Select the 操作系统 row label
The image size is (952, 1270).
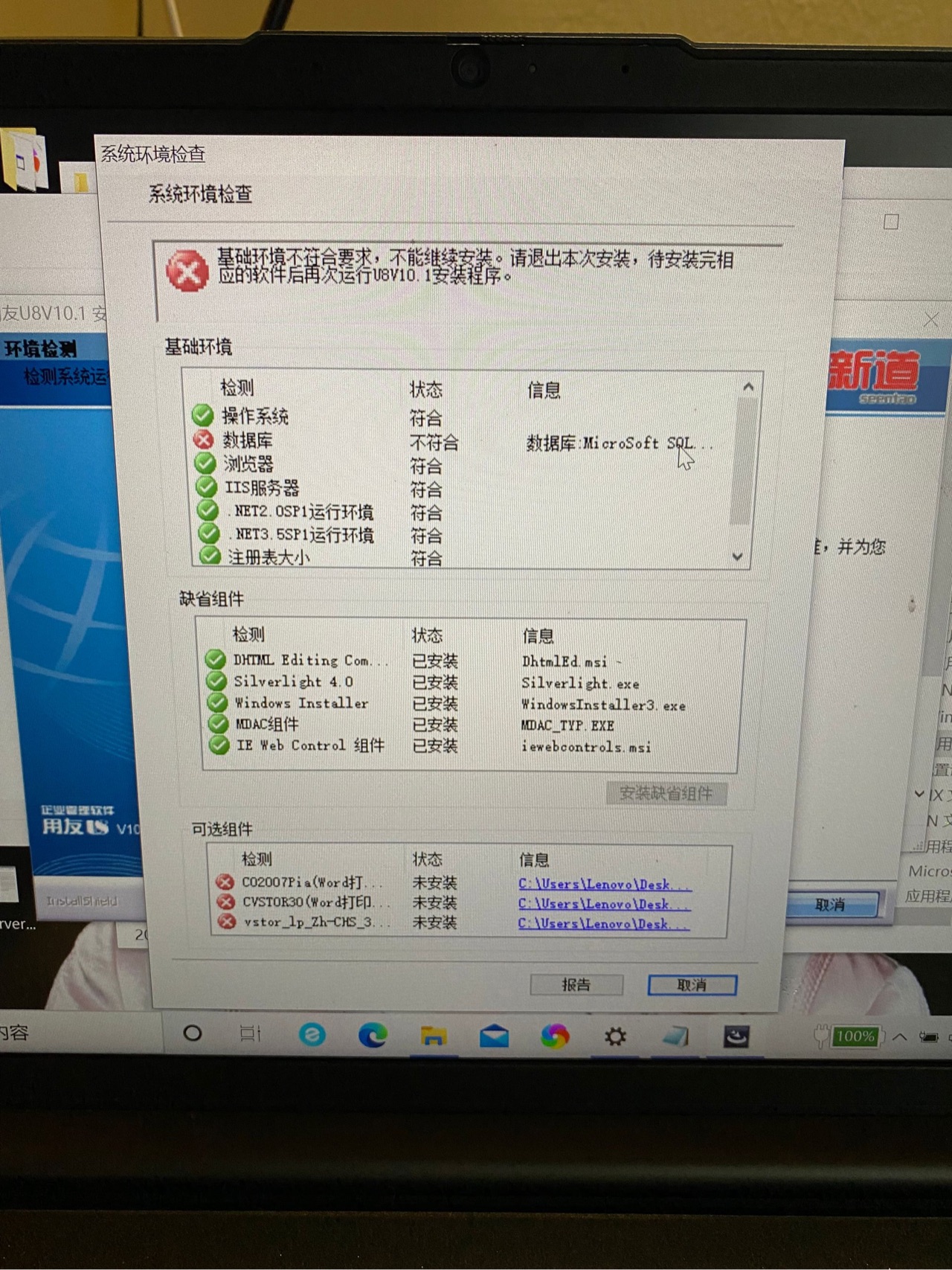click(254, 416)
